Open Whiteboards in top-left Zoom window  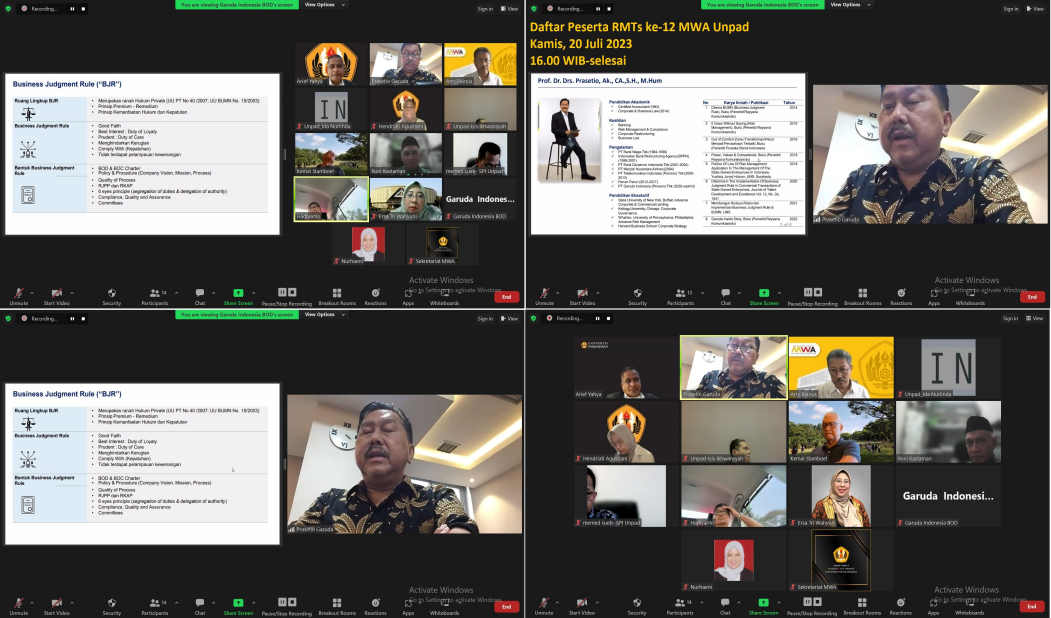[444, 296]
